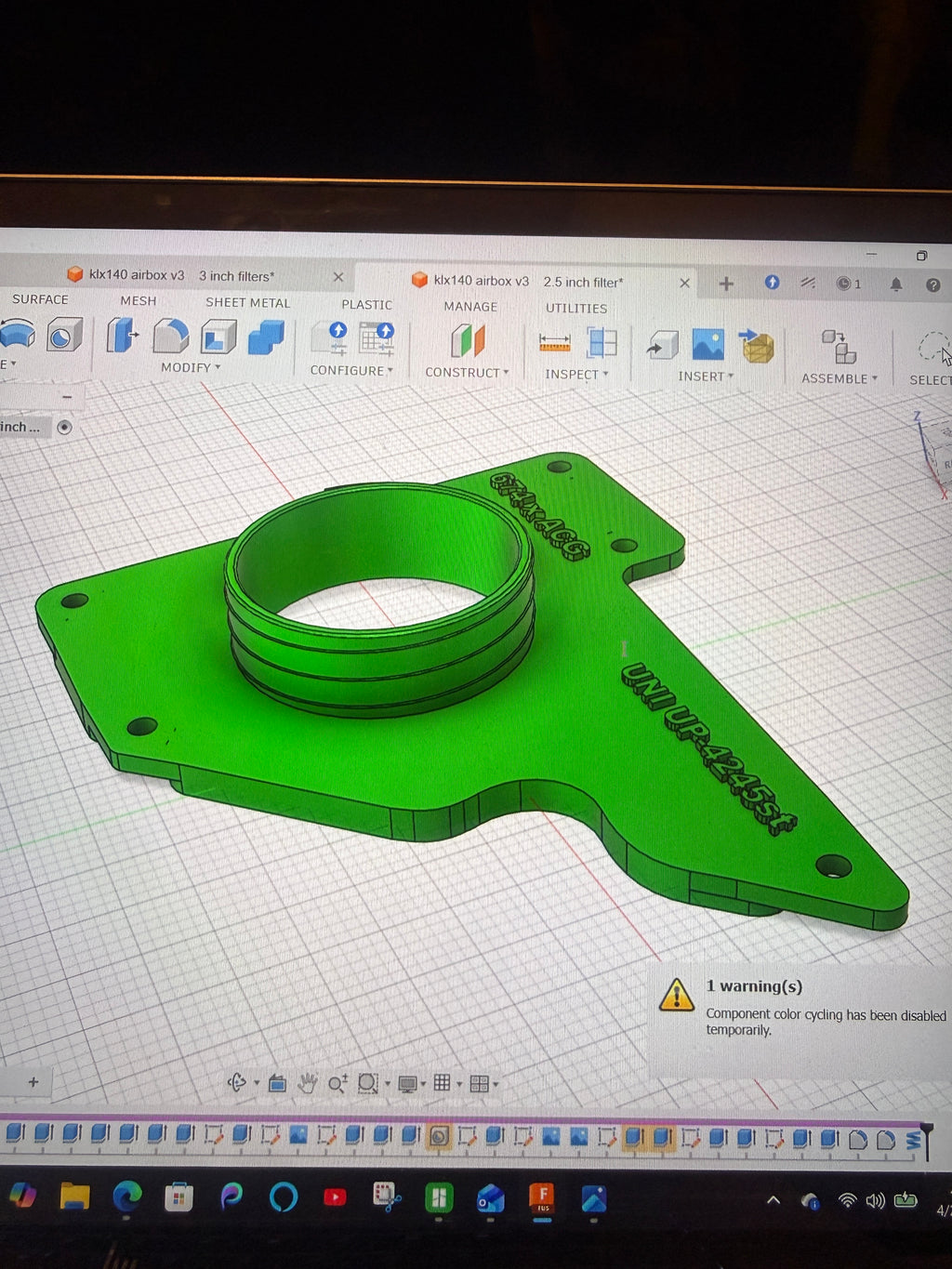Screen dimensions: 952x1269
Task: Switch to the MESH tab
Action: (x=138, y=300)
